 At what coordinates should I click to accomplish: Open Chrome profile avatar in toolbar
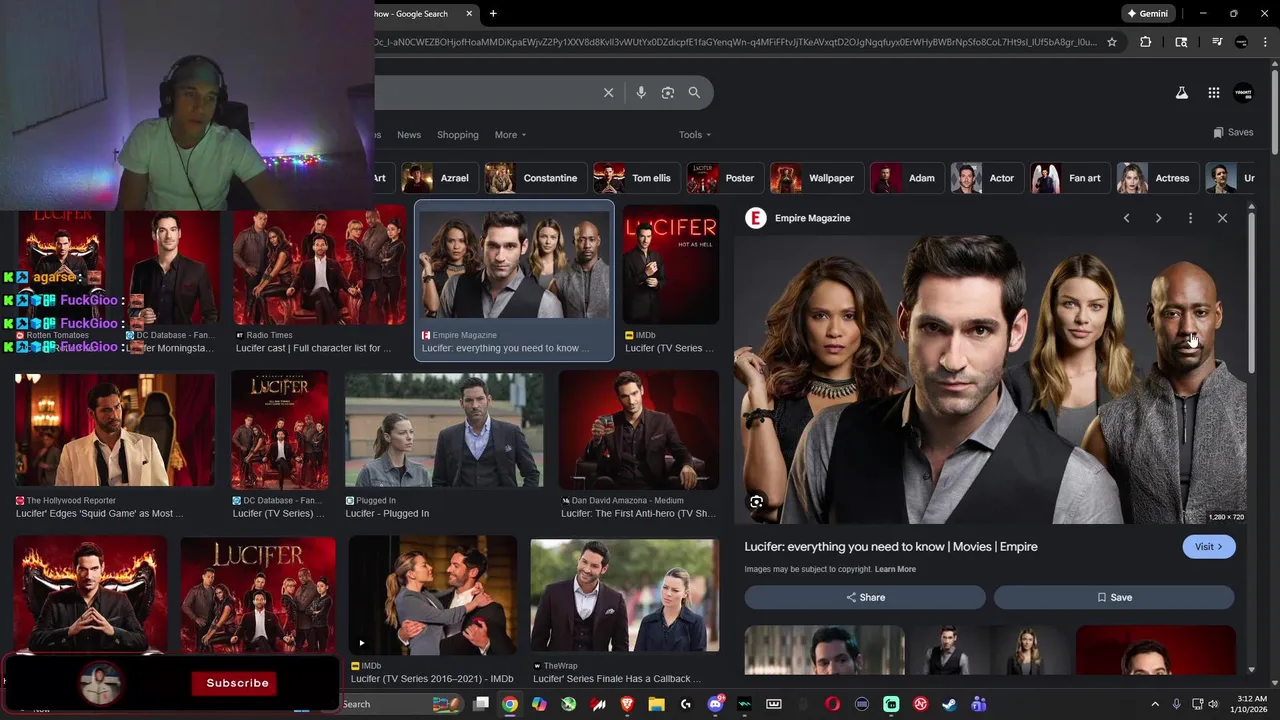[1241, 42]
